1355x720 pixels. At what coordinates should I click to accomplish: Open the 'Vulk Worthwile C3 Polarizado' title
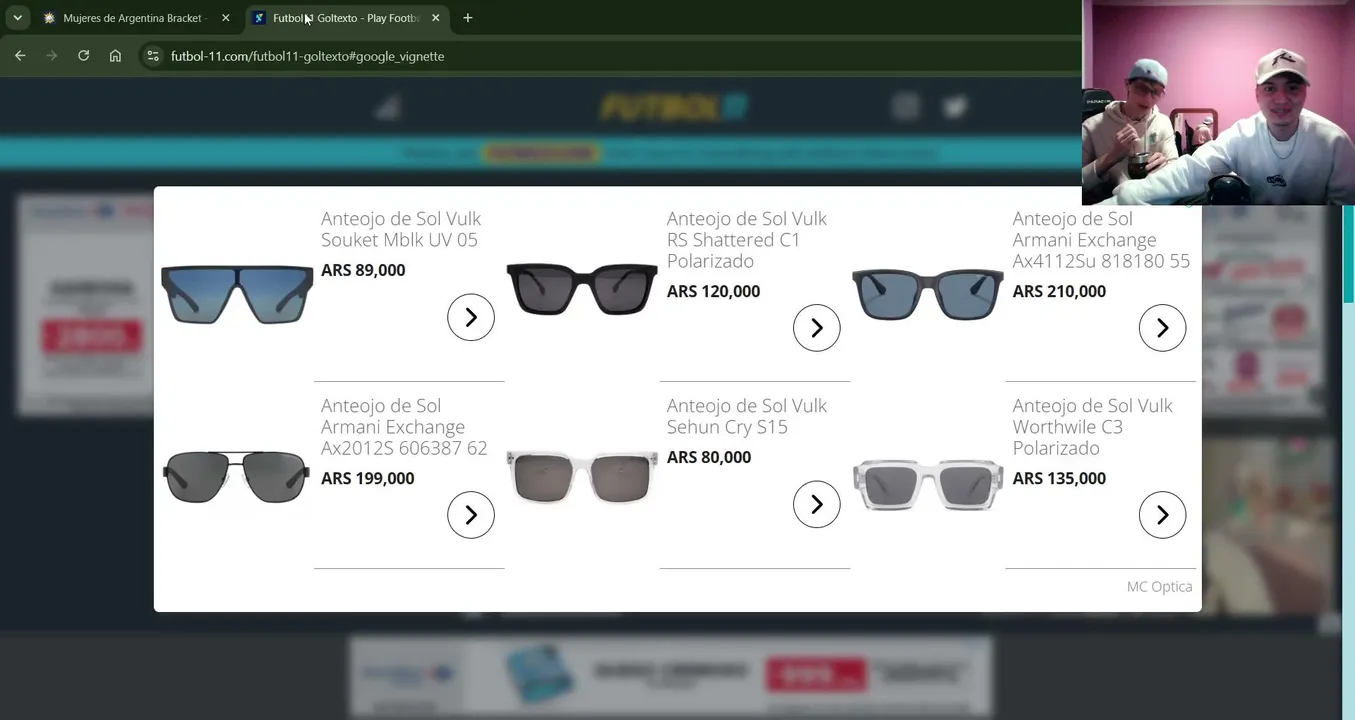pyautogui.click(x=1092, y=427)
